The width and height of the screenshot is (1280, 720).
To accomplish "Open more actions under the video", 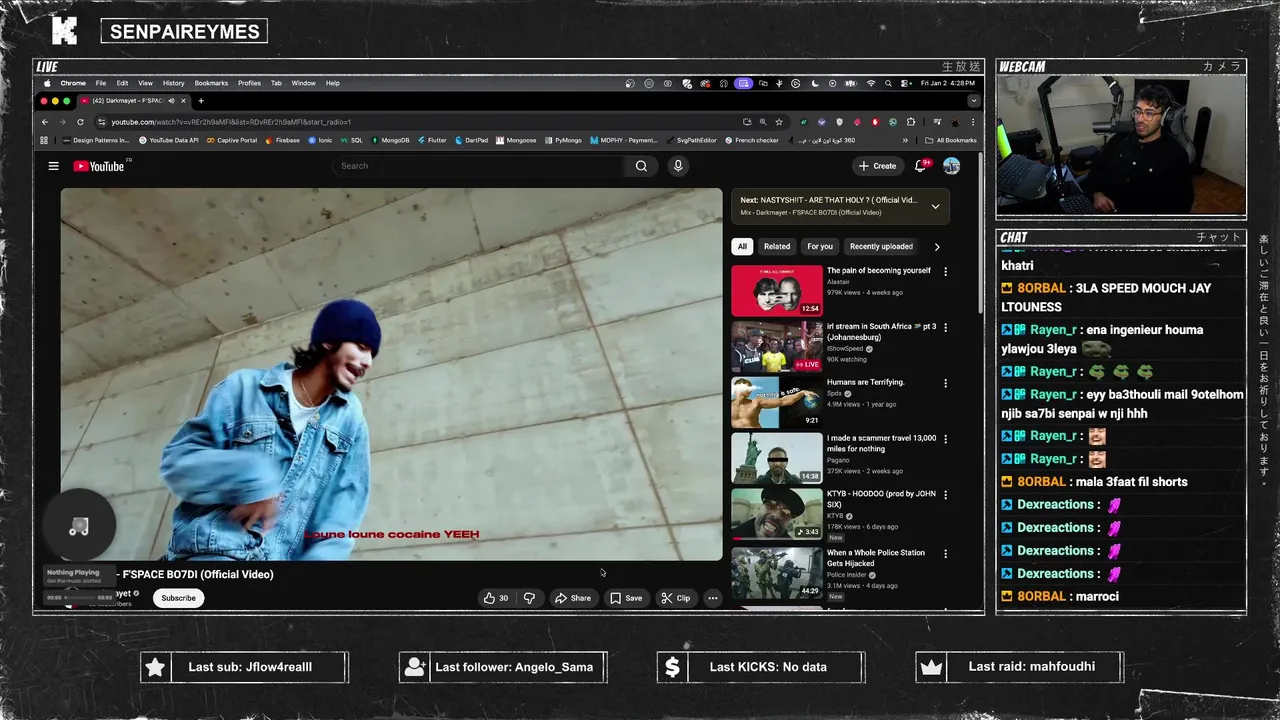I will click(712, 598).
